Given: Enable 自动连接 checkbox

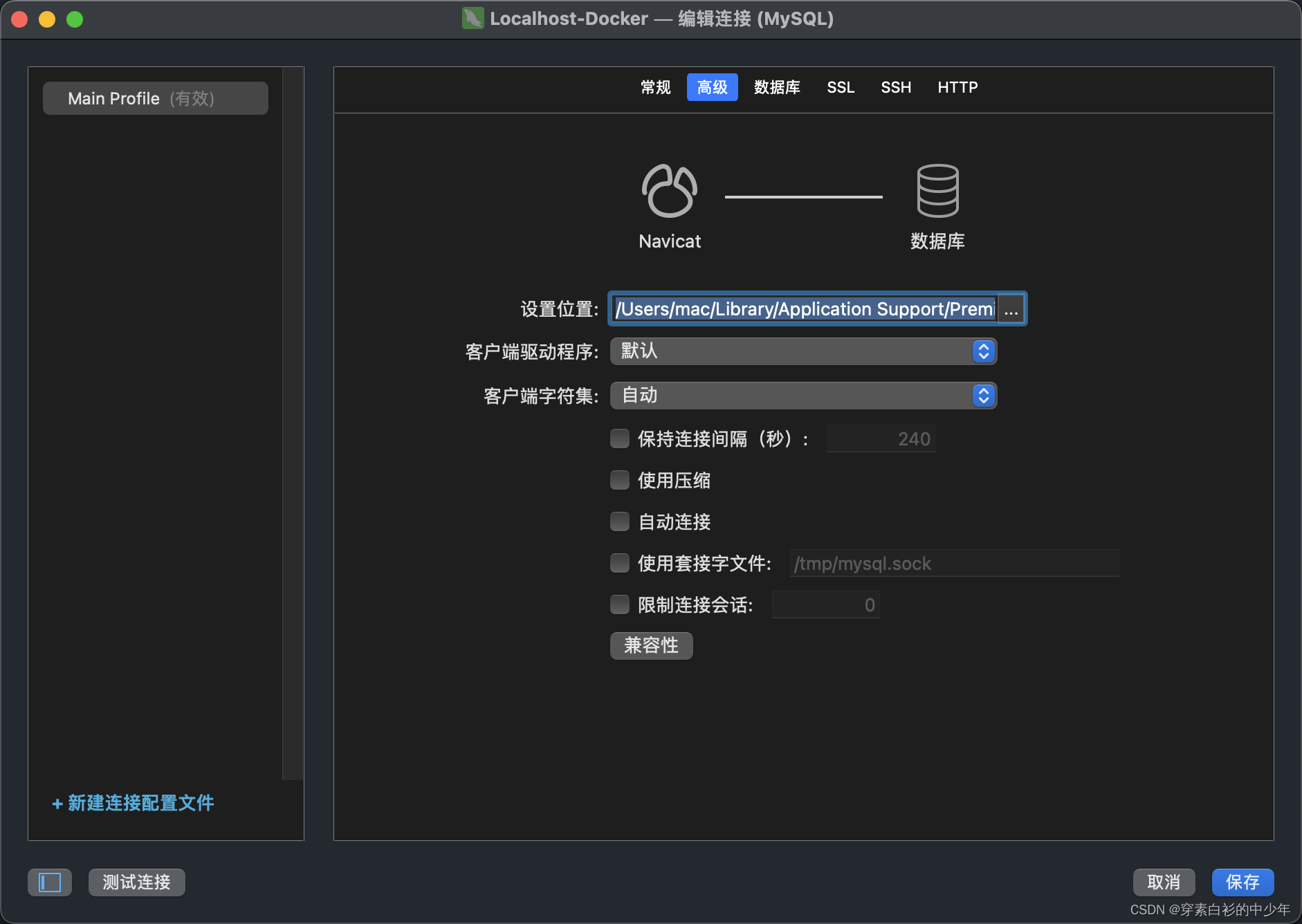Looking at the screenshot, I should (620, 521).
